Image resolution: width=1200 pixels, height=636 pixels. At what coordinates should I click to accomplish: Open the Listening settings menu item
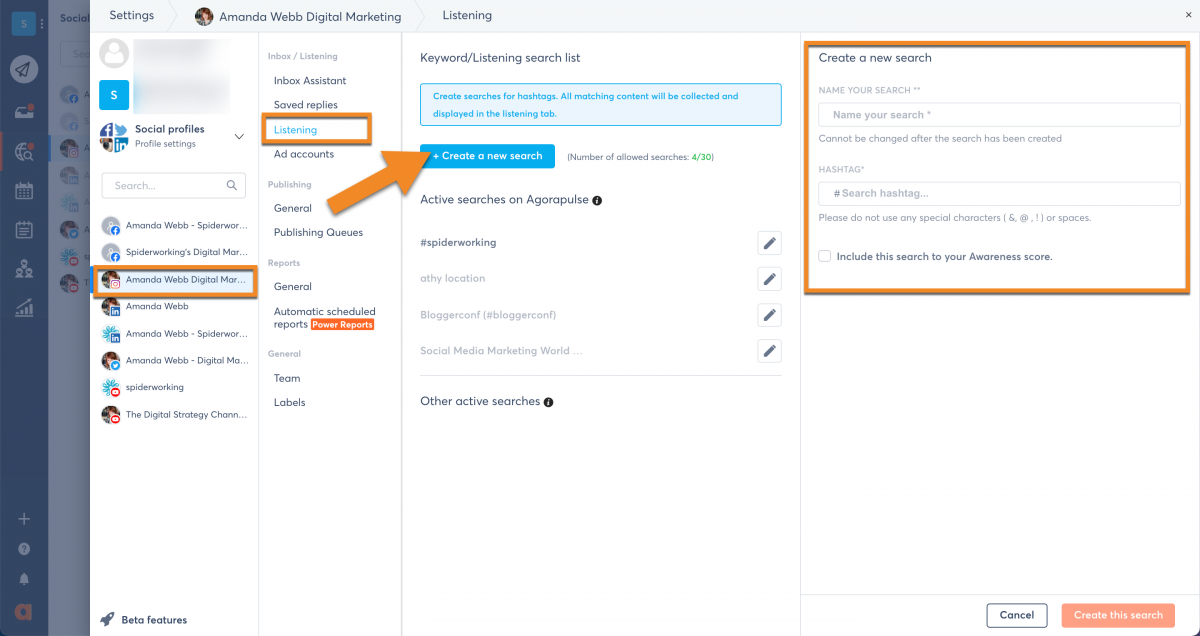[x=295, y=130]
